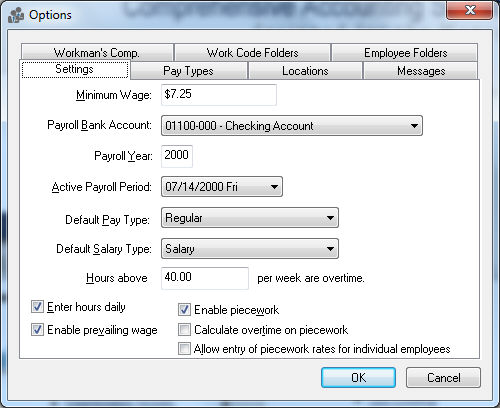Click into the Minimum Wage field
Viewport: 500px width, 408px height.
tap(219, 95)
